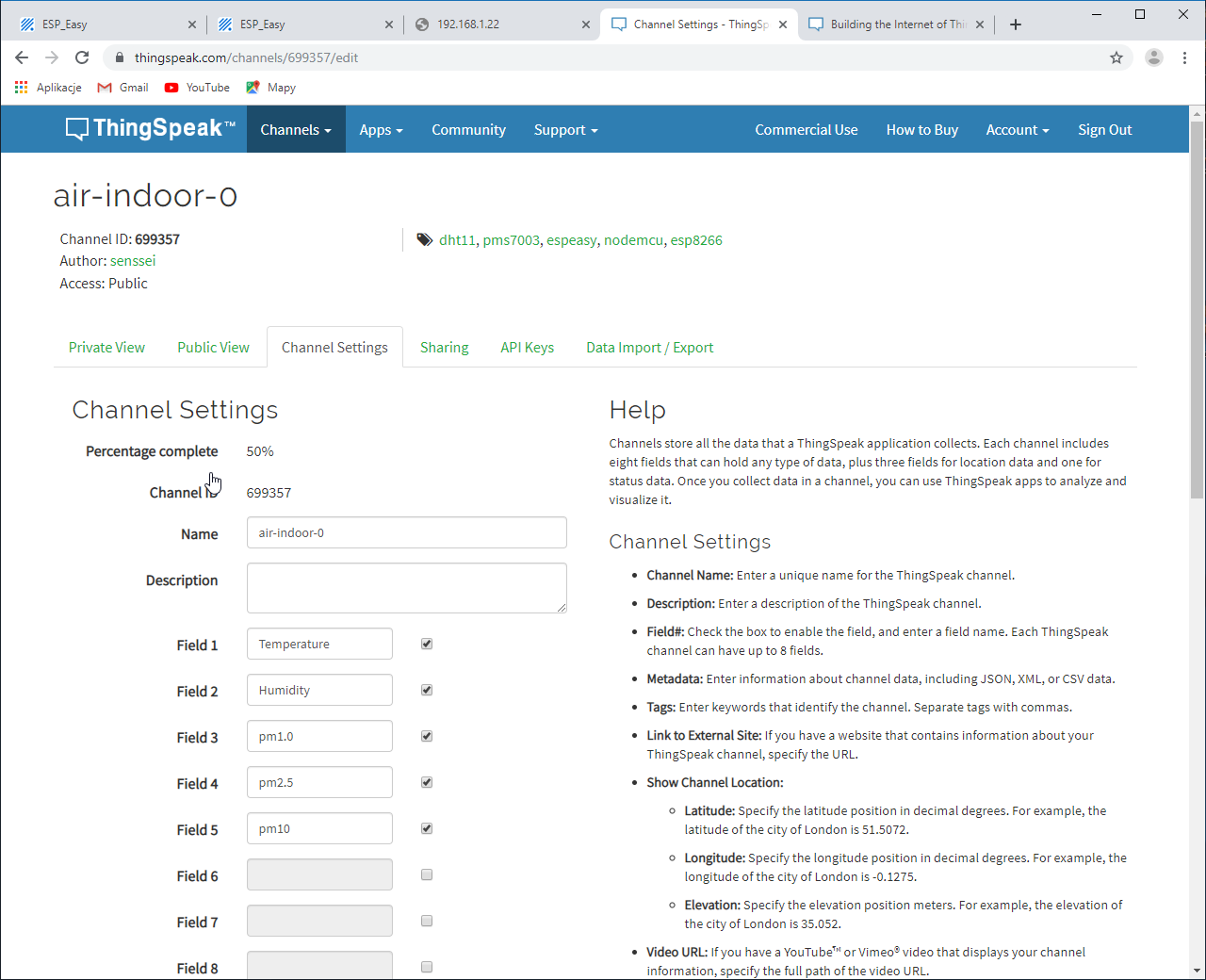Open the Sharing tab

point(444,348)
